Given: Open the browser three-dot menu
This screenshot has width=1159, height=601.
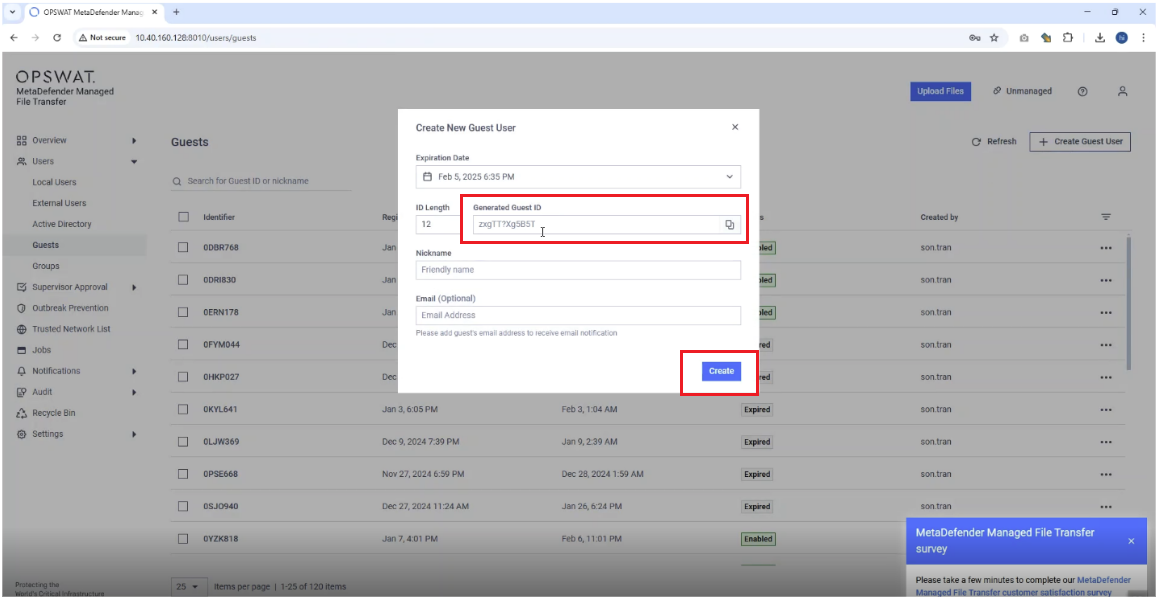Looking at the screenshot, I should pos(1143,38).
